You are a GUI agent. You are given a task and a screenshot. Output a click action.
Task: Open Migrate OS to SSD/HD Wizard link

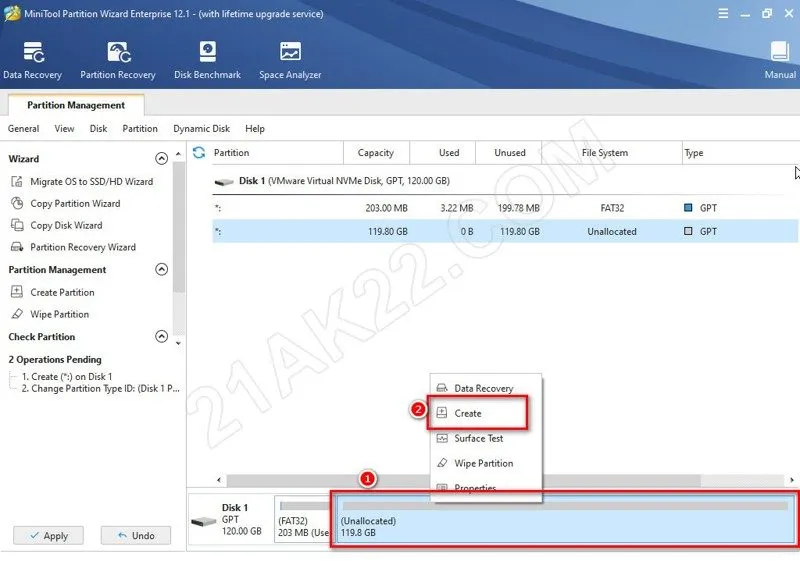point(91,182)
